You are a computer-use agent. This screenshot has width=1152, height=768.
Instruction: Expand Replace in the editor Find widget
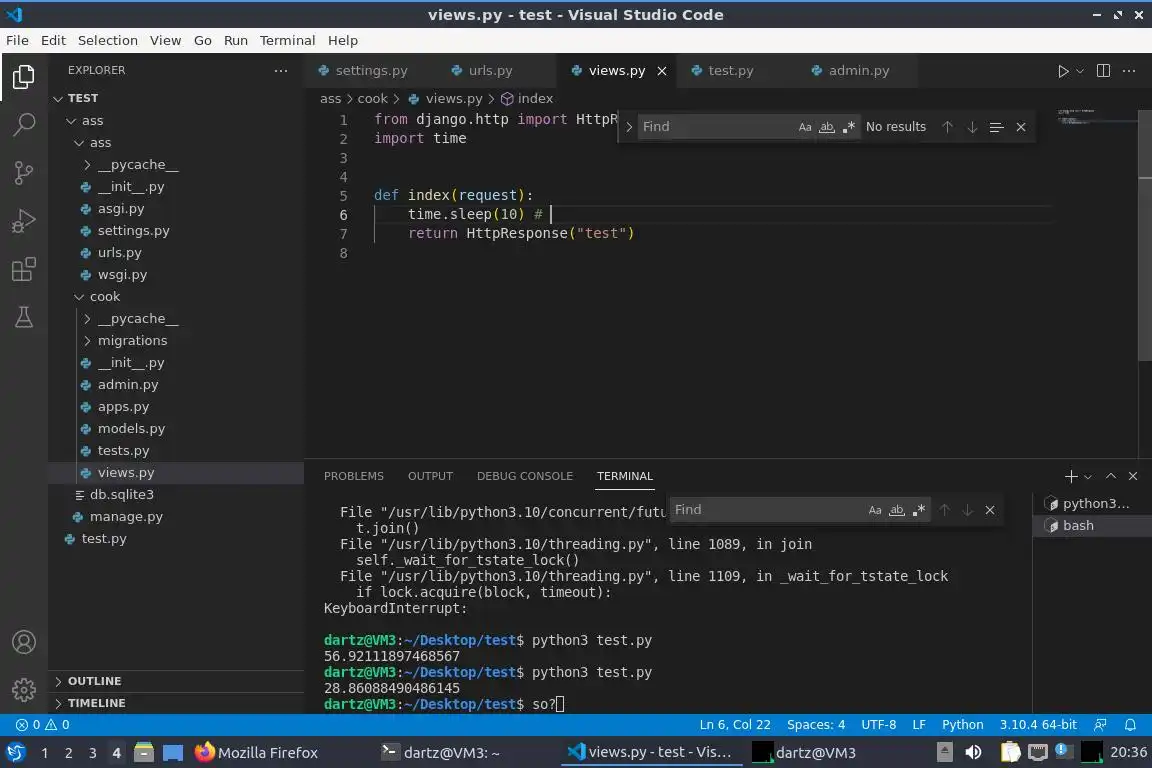click(629, 127)
